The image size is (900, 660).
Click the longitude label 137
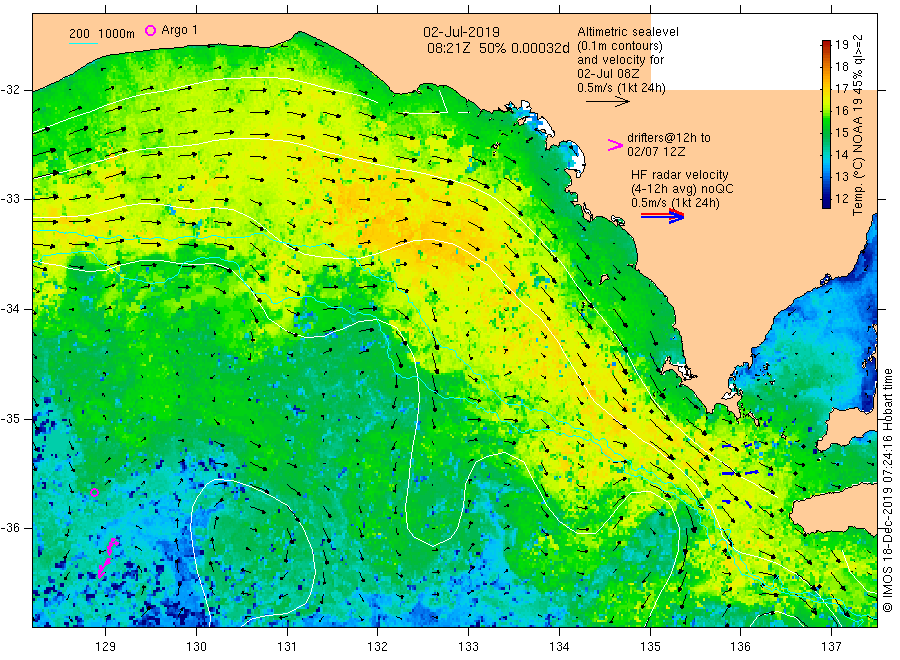click(831, 647)
